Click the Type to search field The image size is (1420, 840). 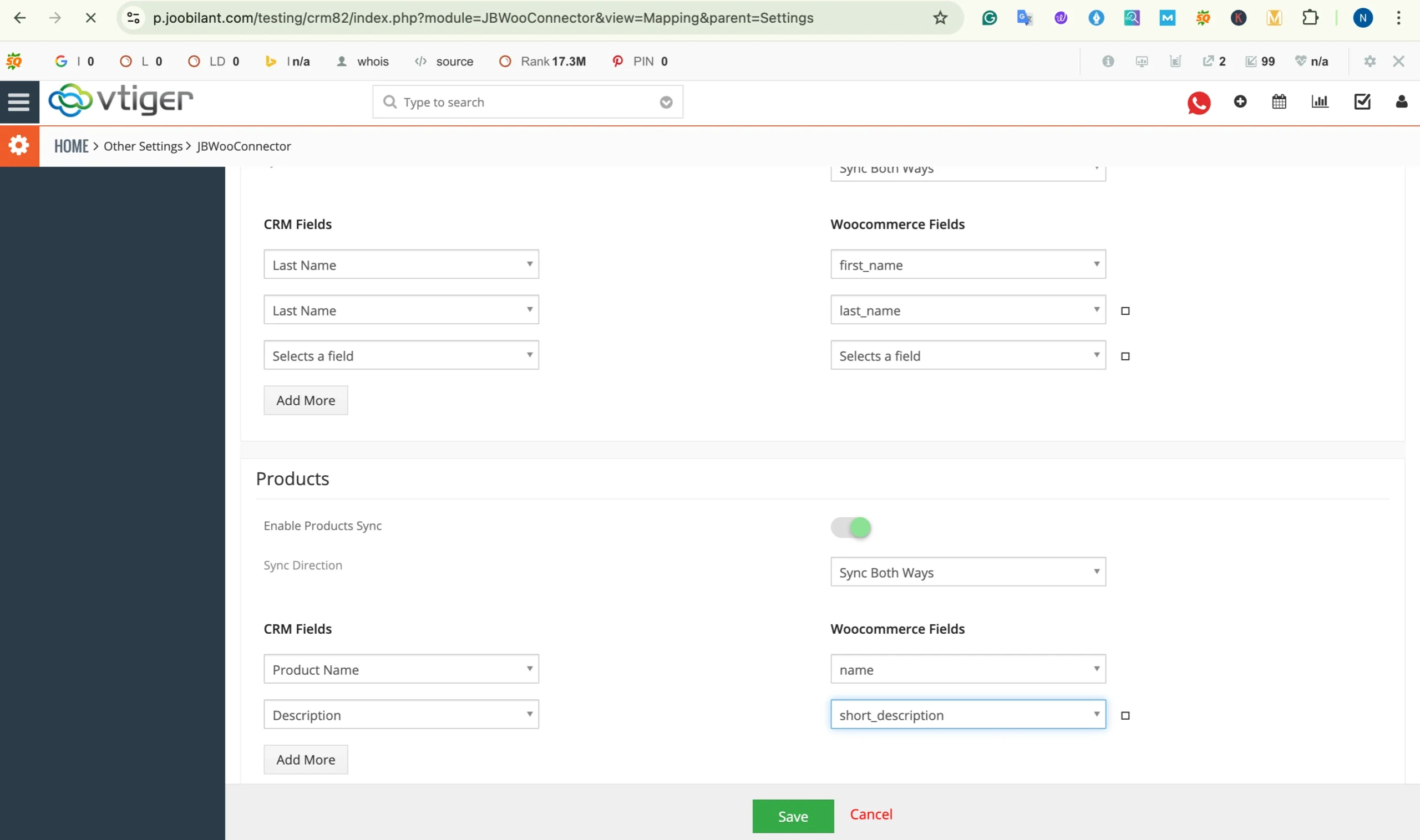(x=526, y=102)
